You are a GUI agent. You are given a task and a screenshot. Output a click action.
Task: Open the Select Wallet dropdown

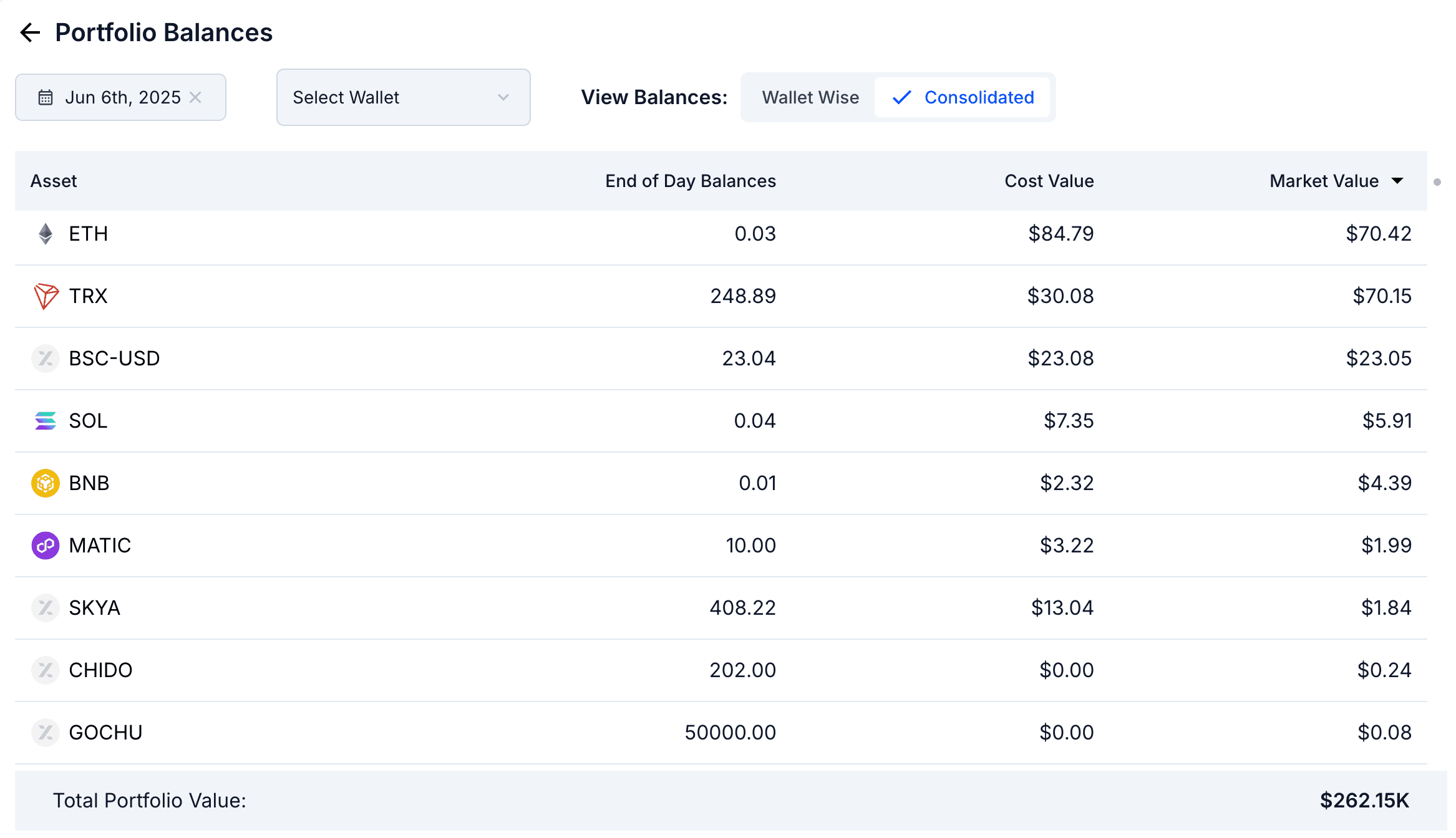pyautogui.click(x=402, y=97)
